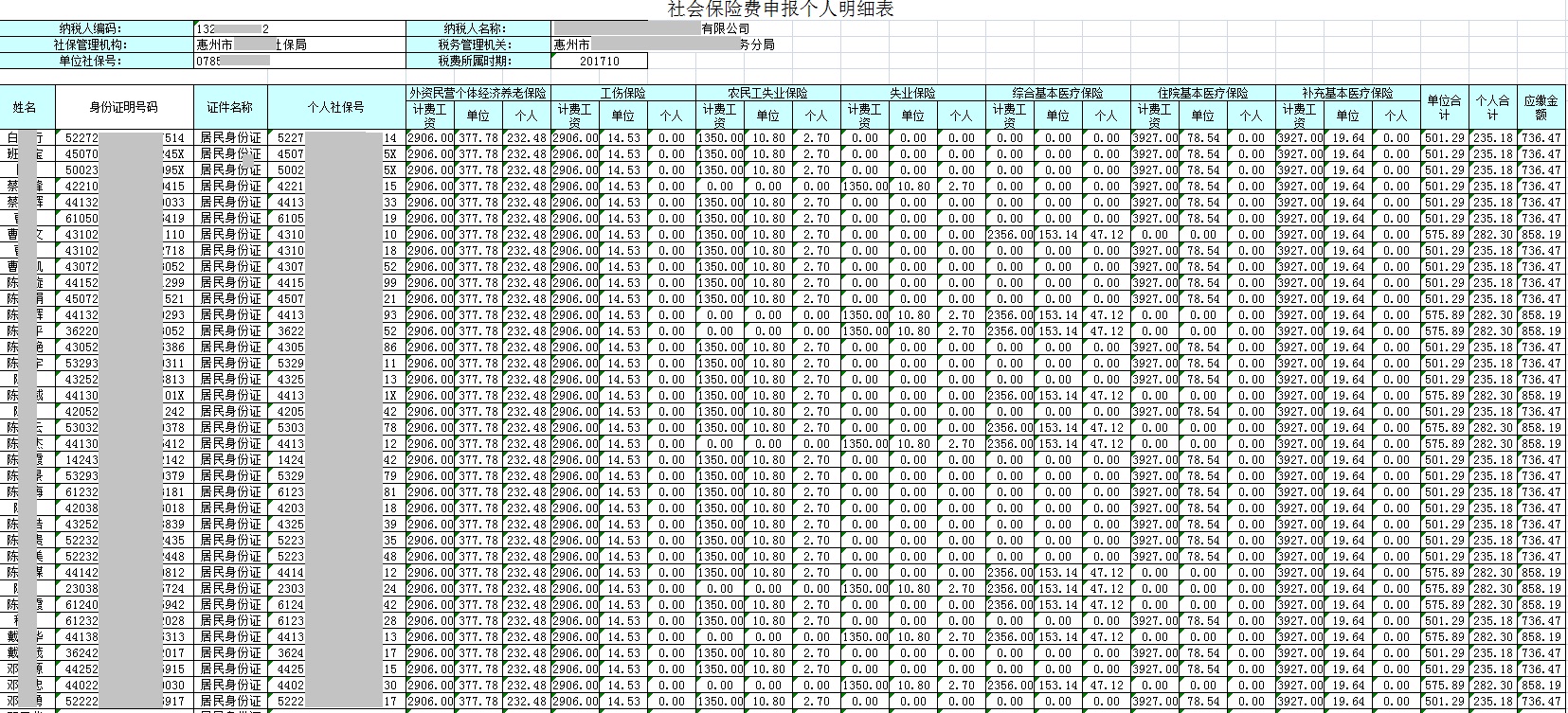
Task: Select the 失业保险 group header
Action: point(913,93)
